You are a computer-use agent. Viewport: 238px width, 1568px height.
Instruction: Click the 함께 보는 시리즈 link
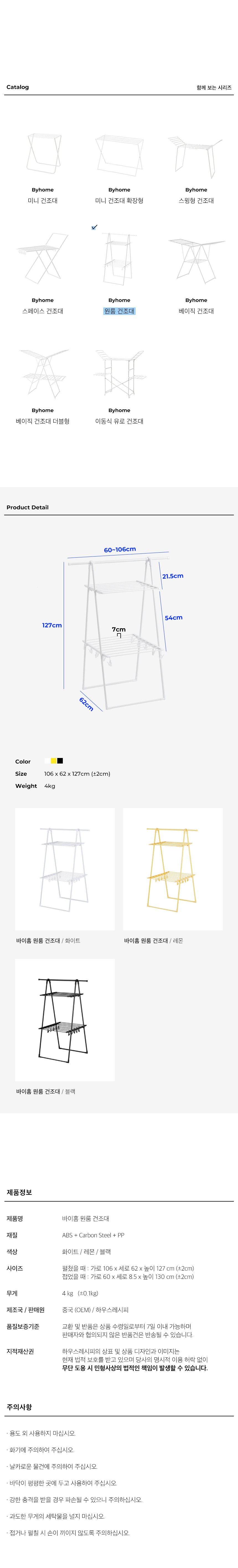coord(214,88)
